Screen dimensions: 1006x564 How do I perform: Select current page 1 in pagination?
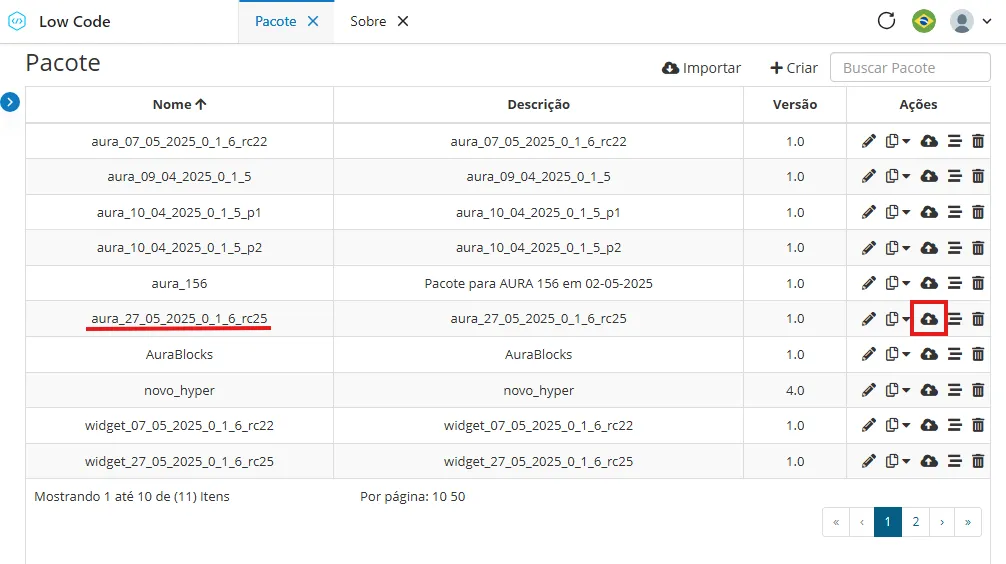(x=888, y=522)
